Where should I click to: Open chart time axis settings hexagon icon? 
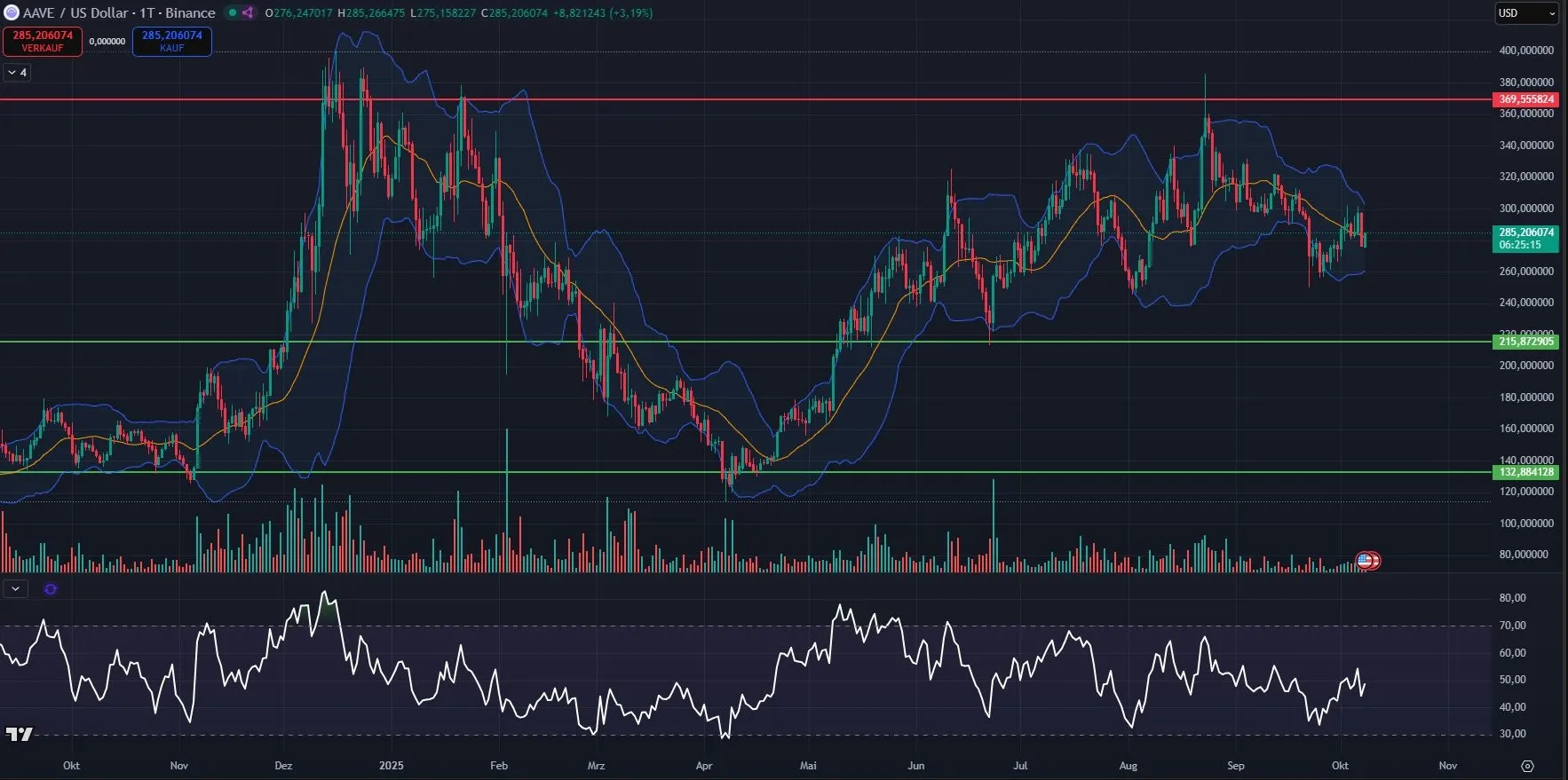point(1527,766)
